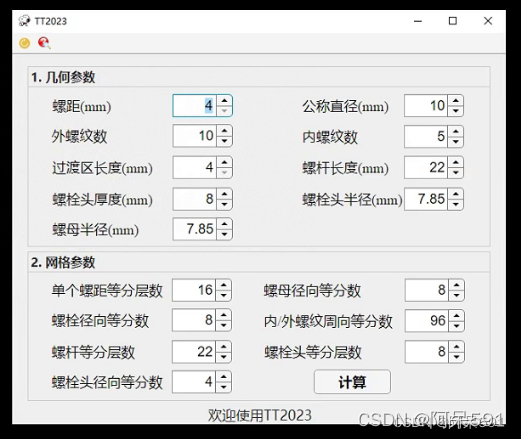
Task: Focus the 内/外螺纹周向等分数 value field
Action: pyautogui.click(x=427, y=320)
